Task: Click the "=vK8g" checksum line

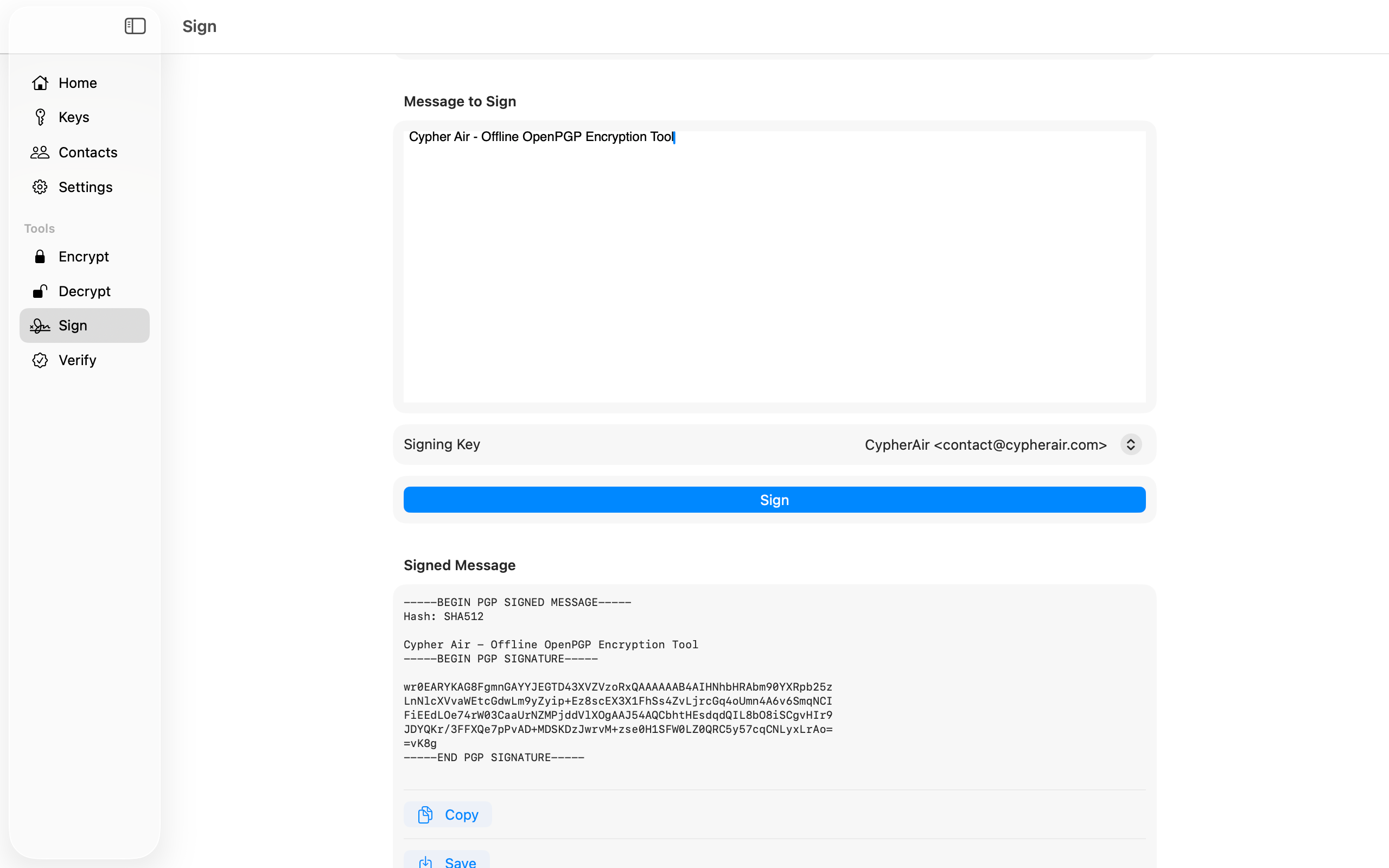Action: click(x=419, y=743)
